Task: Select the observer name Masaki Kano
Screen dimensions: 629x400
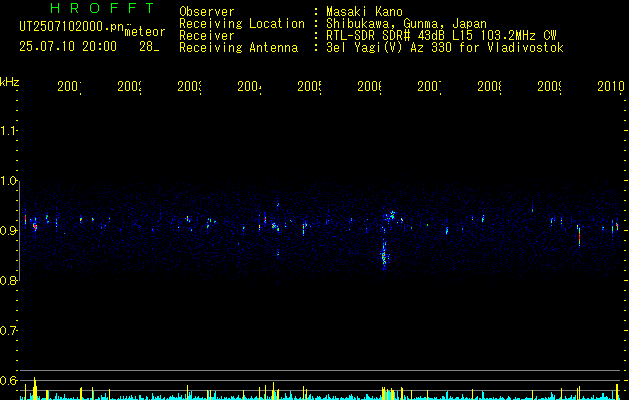Action: tap(364, 11)
